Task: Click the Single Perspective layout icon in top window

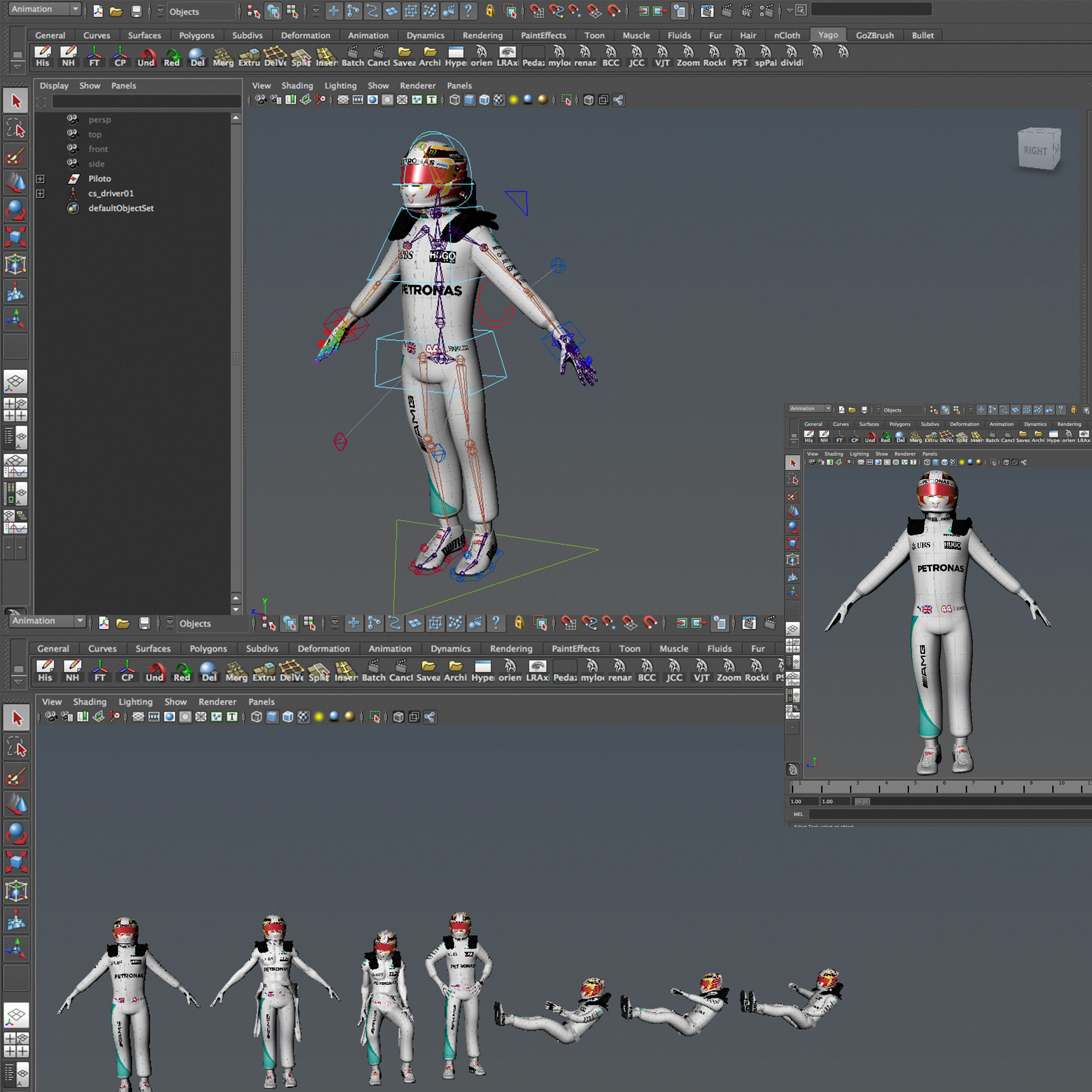Action: pyautogui.click(x=15, y=381)
